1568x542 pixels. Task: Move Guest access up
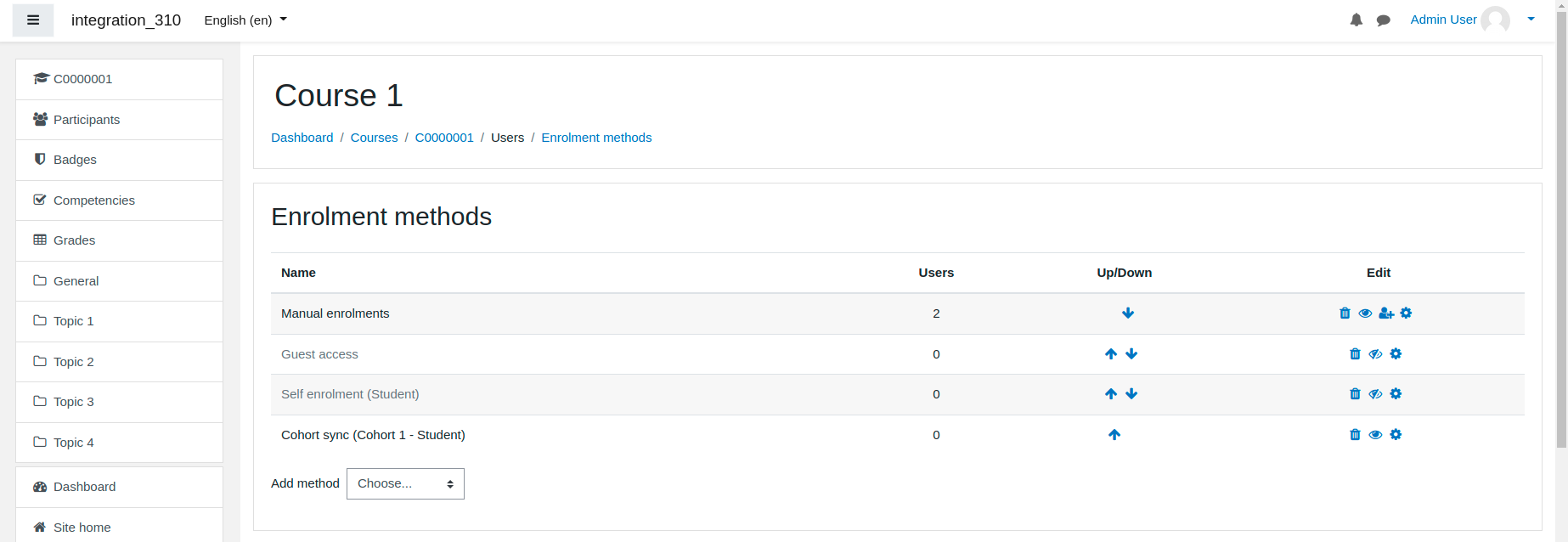(1111, 354)
